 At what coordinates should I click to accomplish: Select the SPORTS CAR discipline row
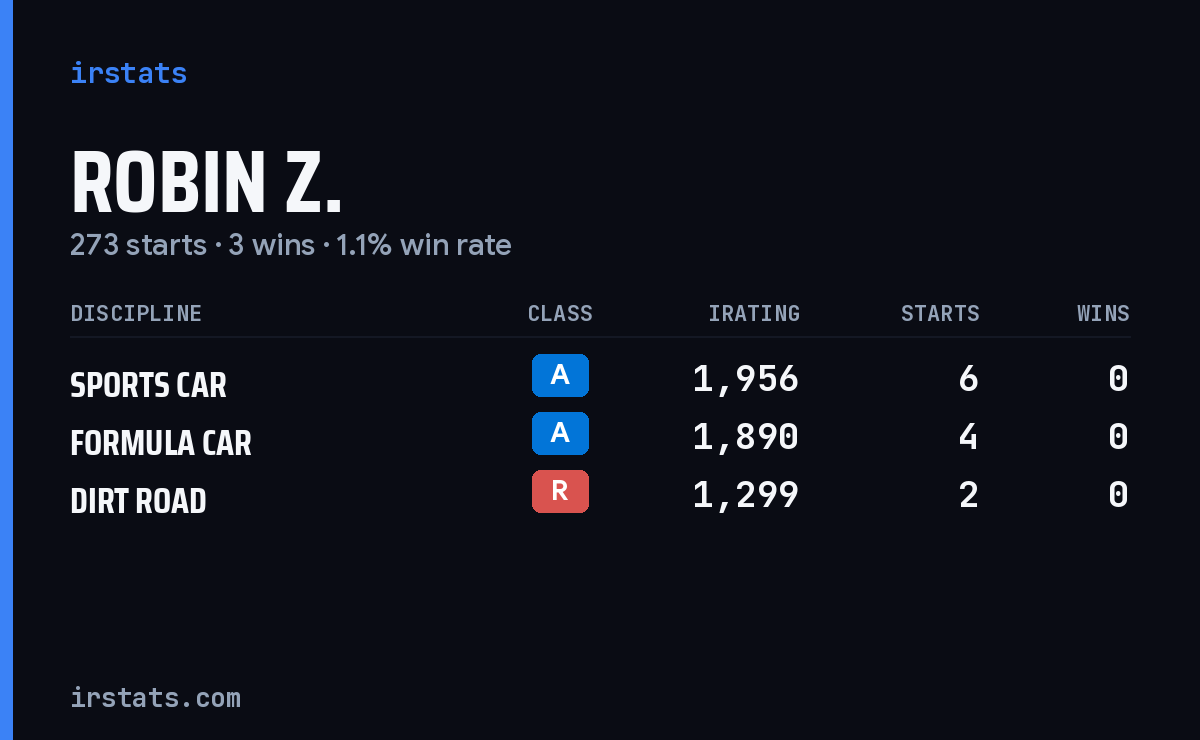point(600,380)
